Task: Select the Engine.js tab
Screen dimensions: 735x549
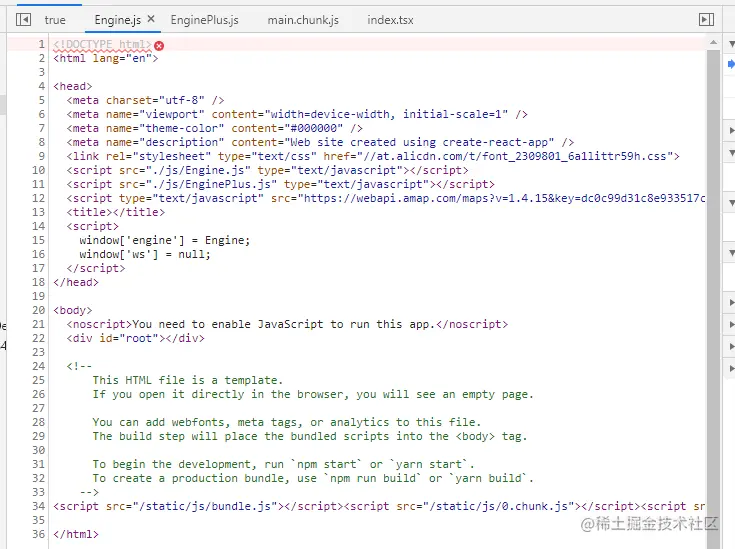Action: coord(118,20)
